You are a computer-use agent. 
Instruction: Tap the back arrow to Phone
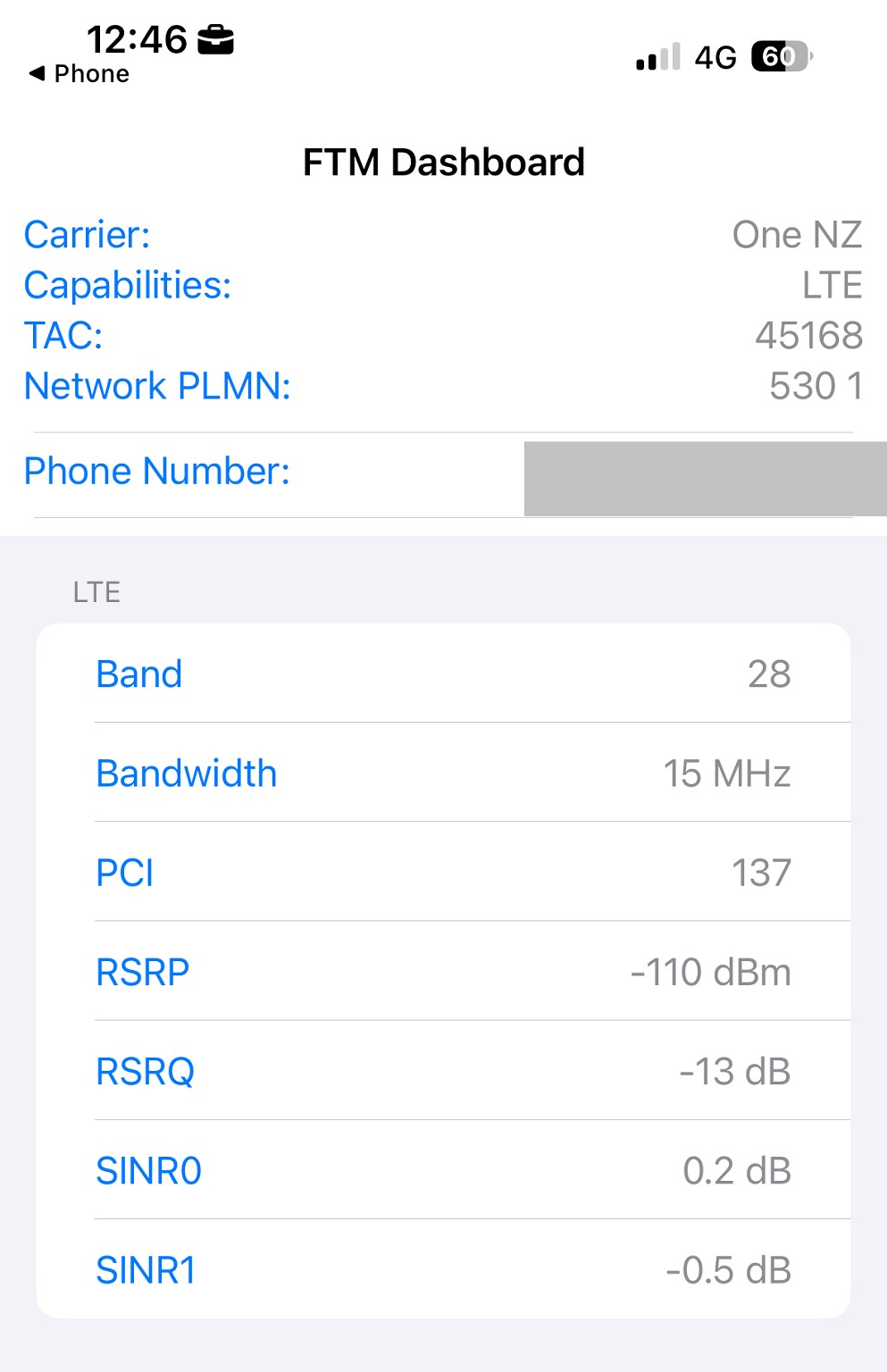[x=37, y=73]
